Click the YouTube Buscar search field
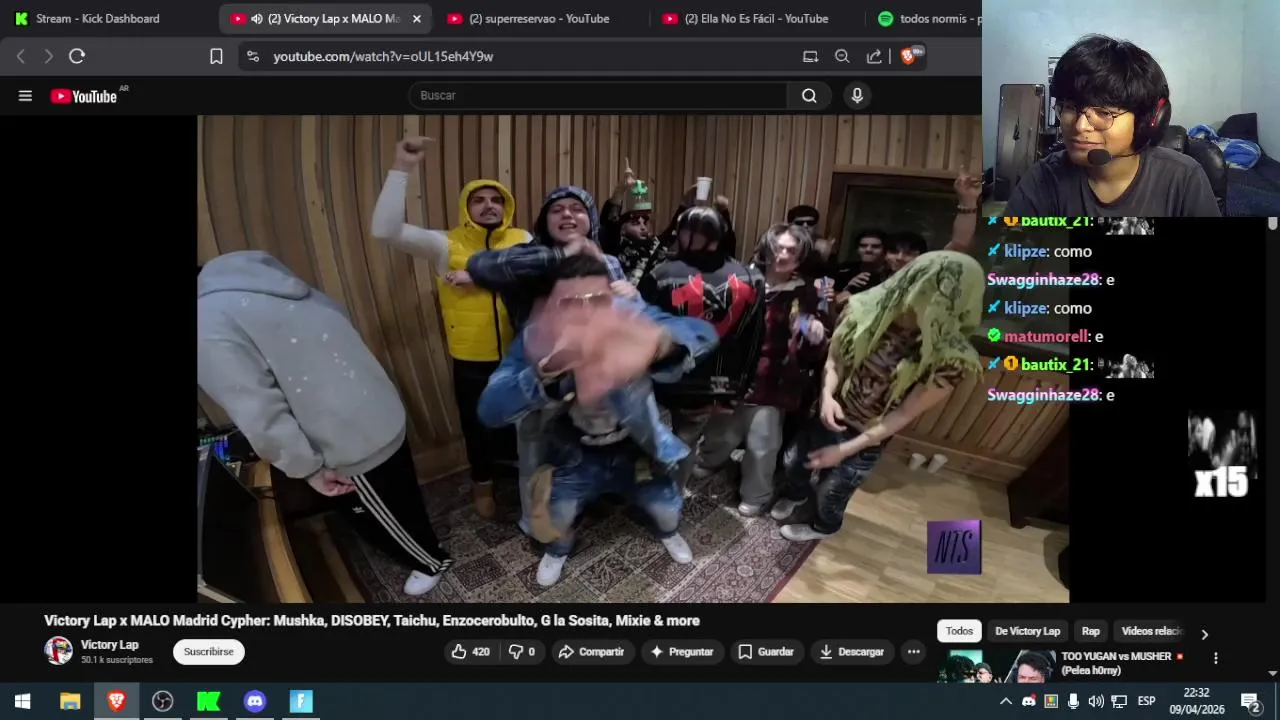Viewport: 1280px width, 720px height. pyautogui.click(x=598, y=96)
